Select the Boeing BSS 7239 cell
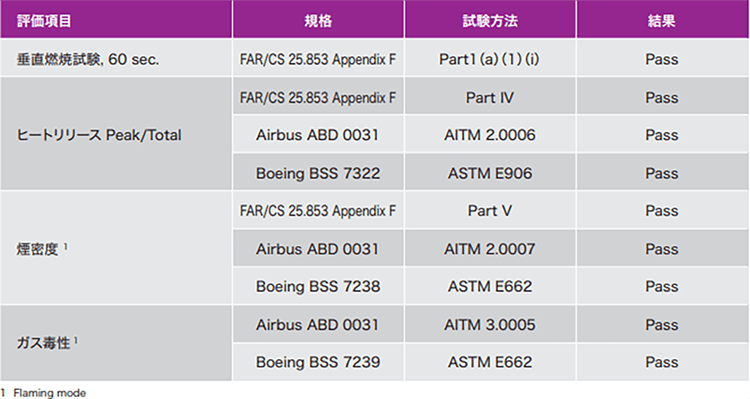Image resolution: width=750 pixels, height=399 pixels. tap(319, 362)
